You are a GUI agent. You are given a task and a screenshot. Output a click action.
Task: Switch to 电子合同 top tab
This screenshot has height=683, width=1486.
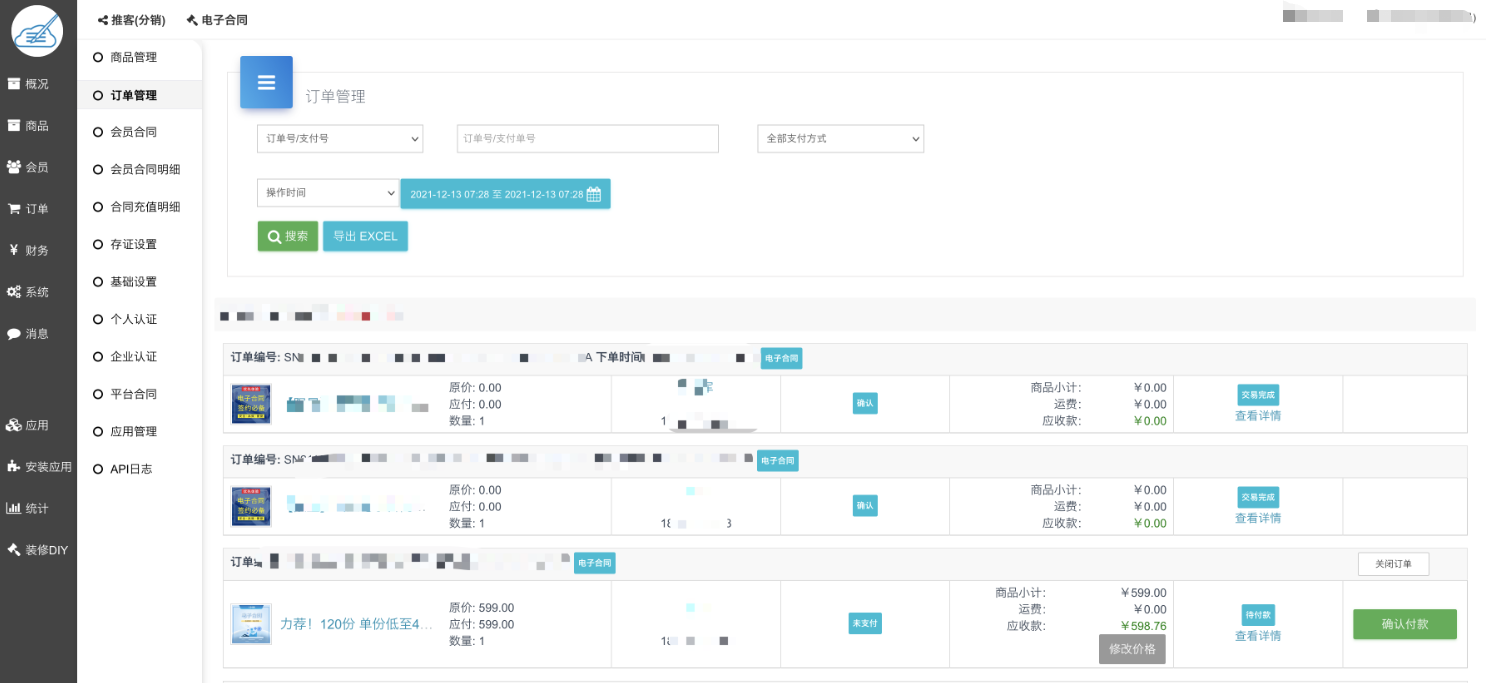pyautogui.click(x=217, y=20)
